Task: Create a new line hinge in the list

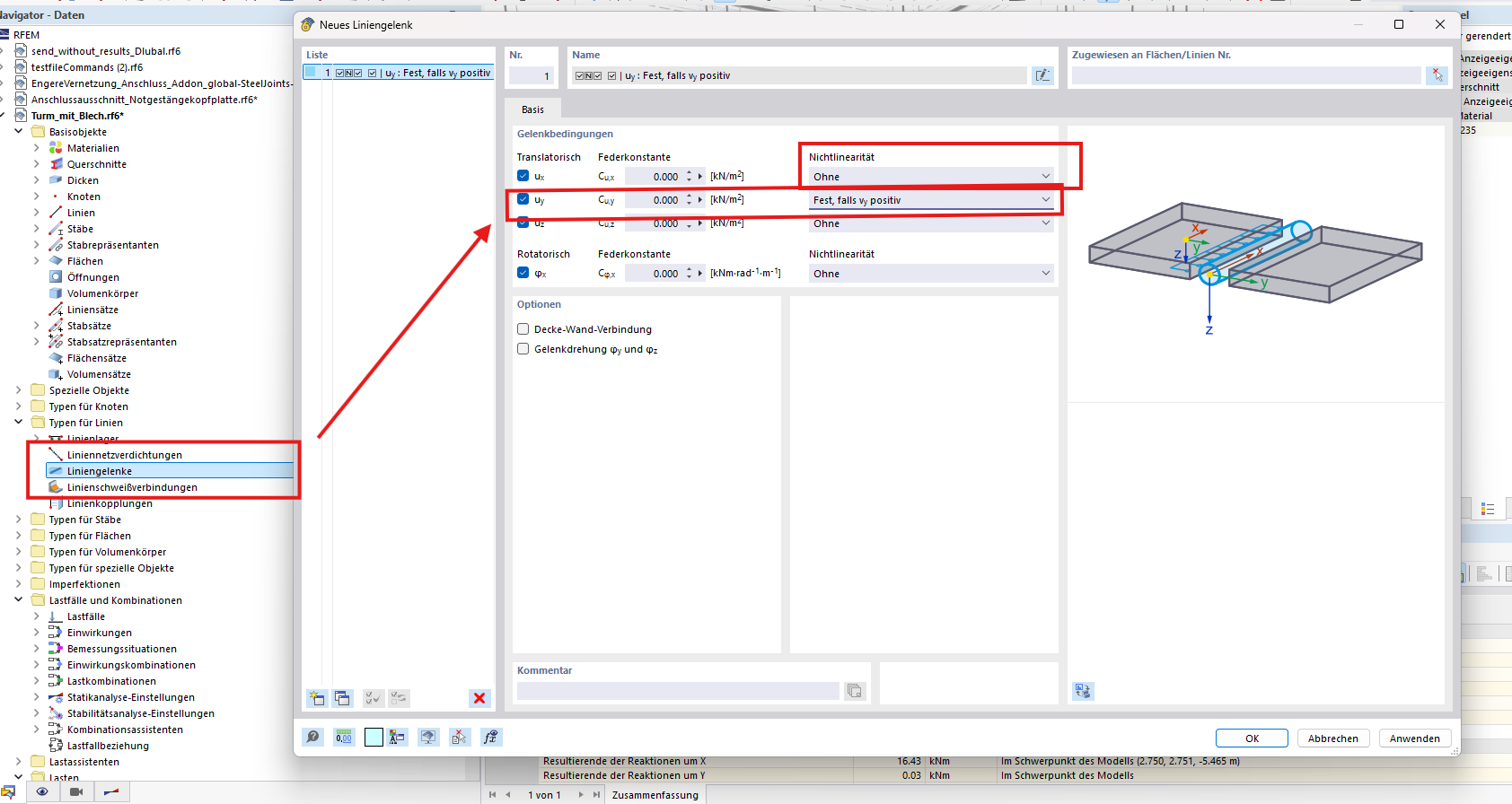Action: click(316, 698)
